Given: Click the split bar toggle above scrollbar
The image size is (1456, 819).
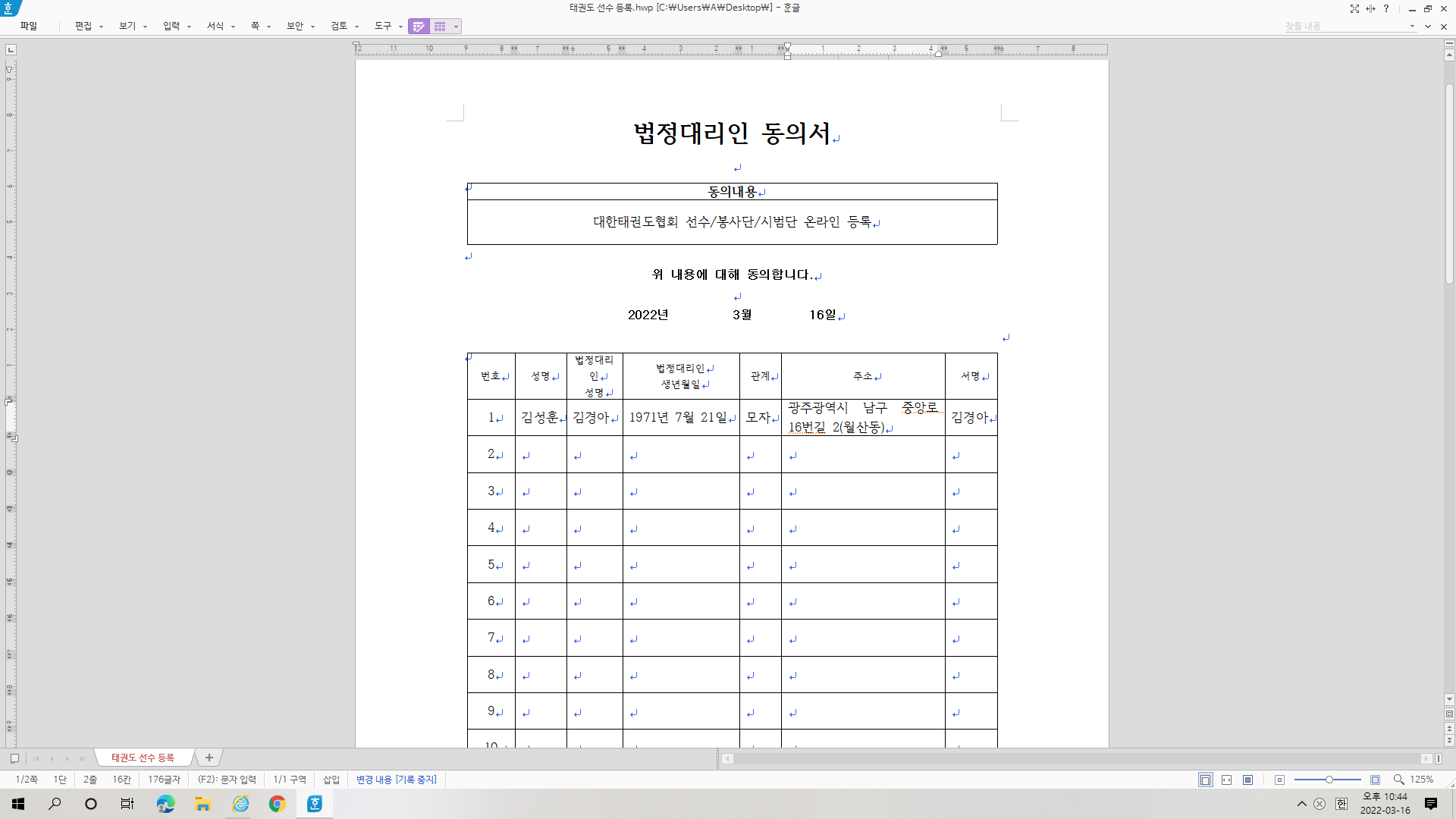Looking at the screenshot, I should coord(1449,44).
